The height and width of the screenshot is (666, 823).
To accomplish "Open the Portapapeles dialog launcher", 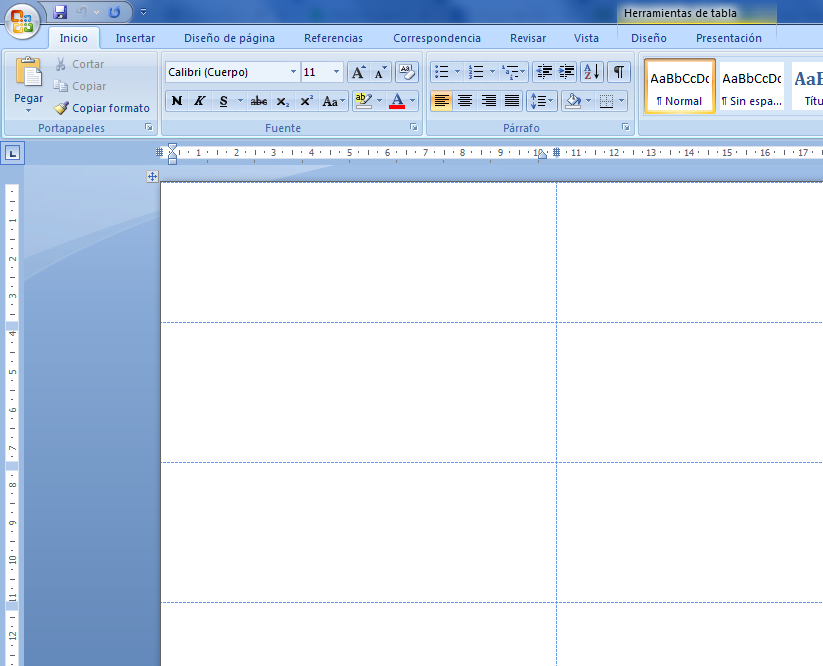I will (x=149, y=128).
